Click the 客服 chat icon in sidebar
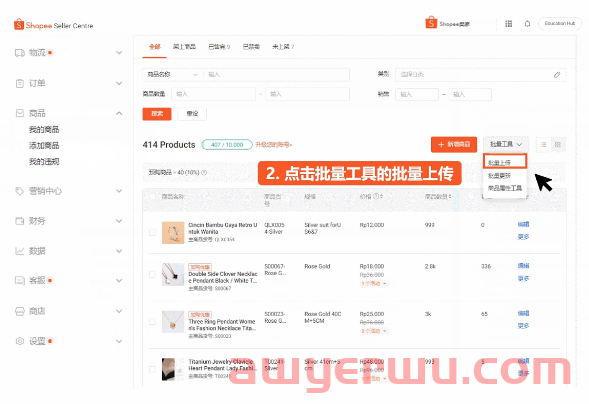Viewport: 589px width, 404px height. (x=20, y=280)
